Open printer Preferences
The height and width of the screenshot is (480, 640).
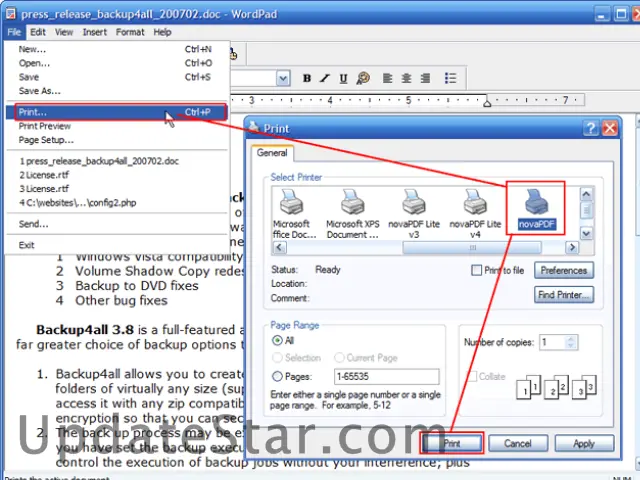tap(564, 270)
